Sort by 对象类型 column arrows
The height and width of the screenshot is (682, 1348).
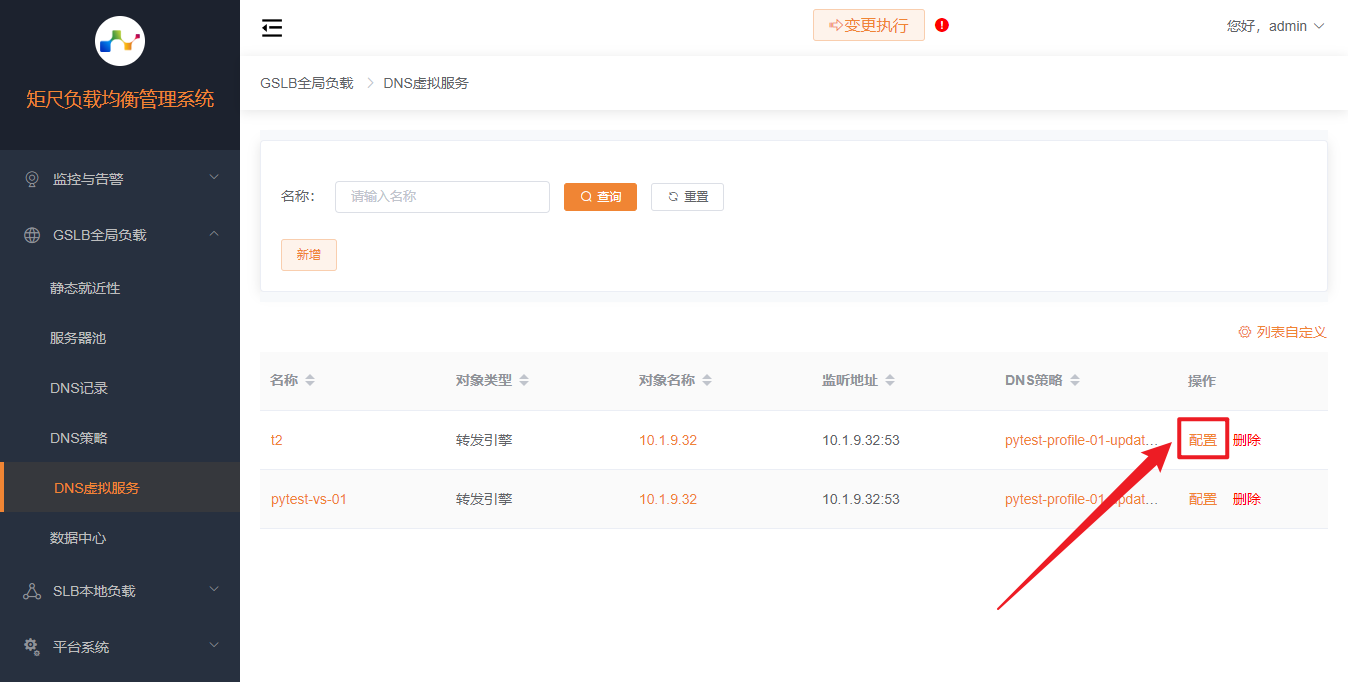pyautogui.click(x=524, y=381)
